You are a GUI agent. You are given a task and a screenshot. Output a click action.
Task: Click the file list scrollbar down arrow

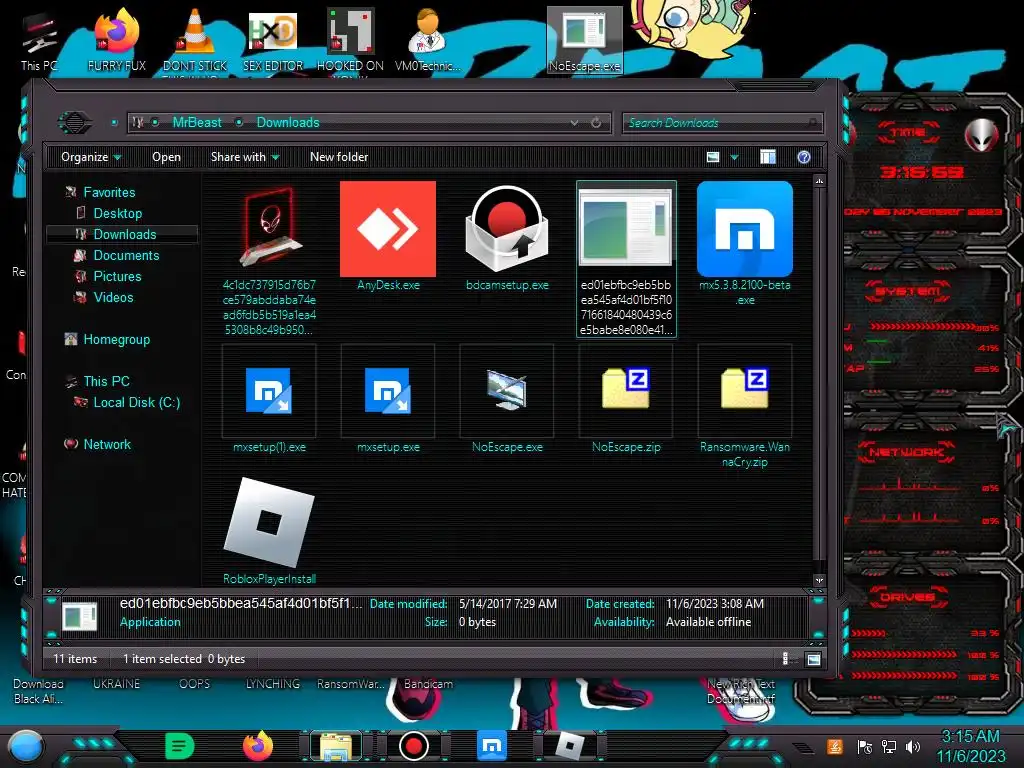coord(819,580)
